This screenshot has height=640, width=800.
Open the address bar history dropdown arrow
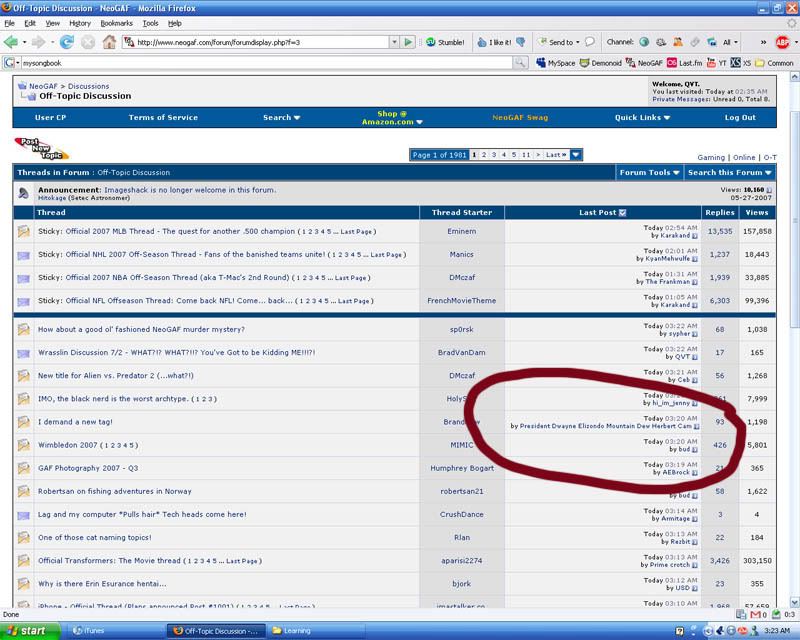tap(394, 42)
